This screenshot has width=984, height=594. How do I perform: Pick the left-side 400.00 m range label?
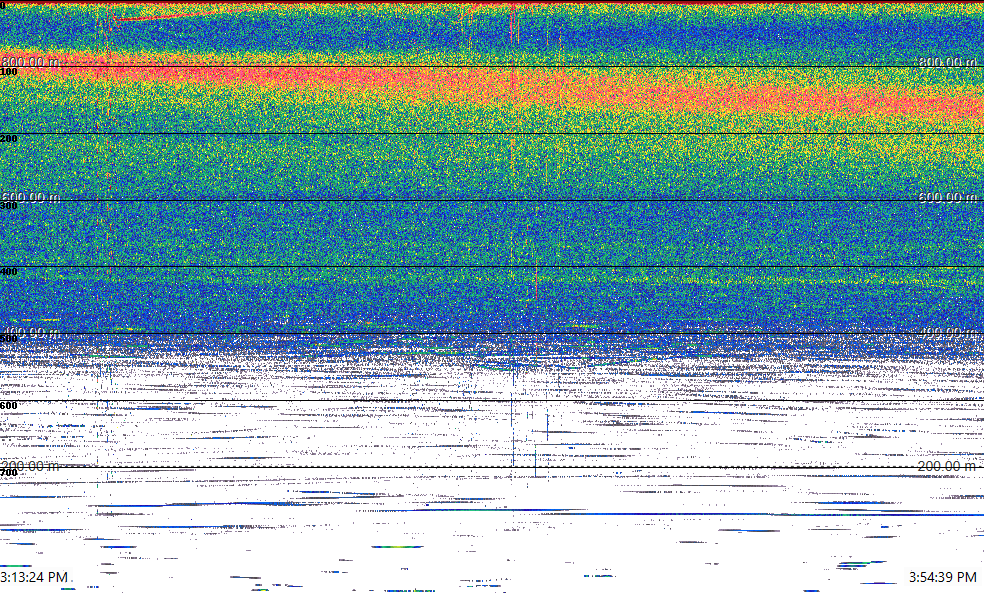pyautogui.click(x=30, y=332)
